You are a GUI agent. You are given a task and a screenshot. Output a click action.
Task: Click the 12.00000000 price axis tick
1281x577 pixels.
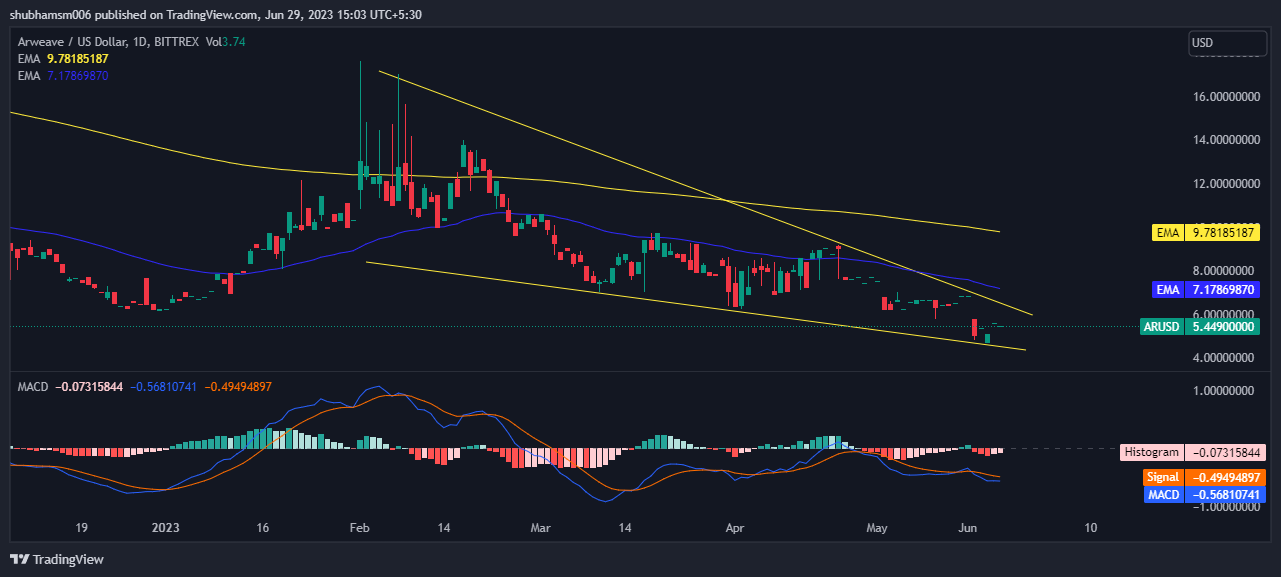tap(1228, 184)
